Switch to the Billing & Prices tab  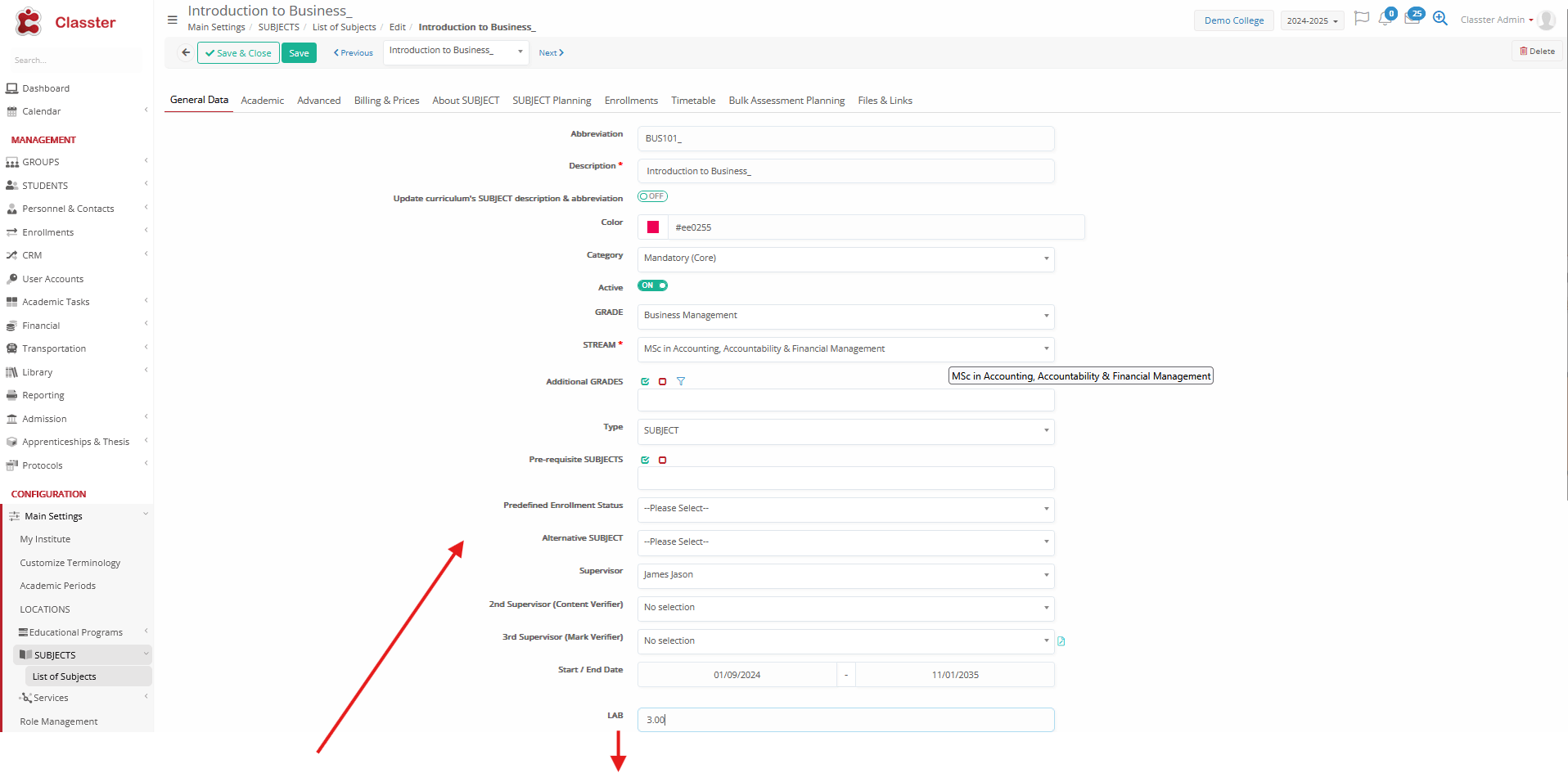(x=386, y=101)
